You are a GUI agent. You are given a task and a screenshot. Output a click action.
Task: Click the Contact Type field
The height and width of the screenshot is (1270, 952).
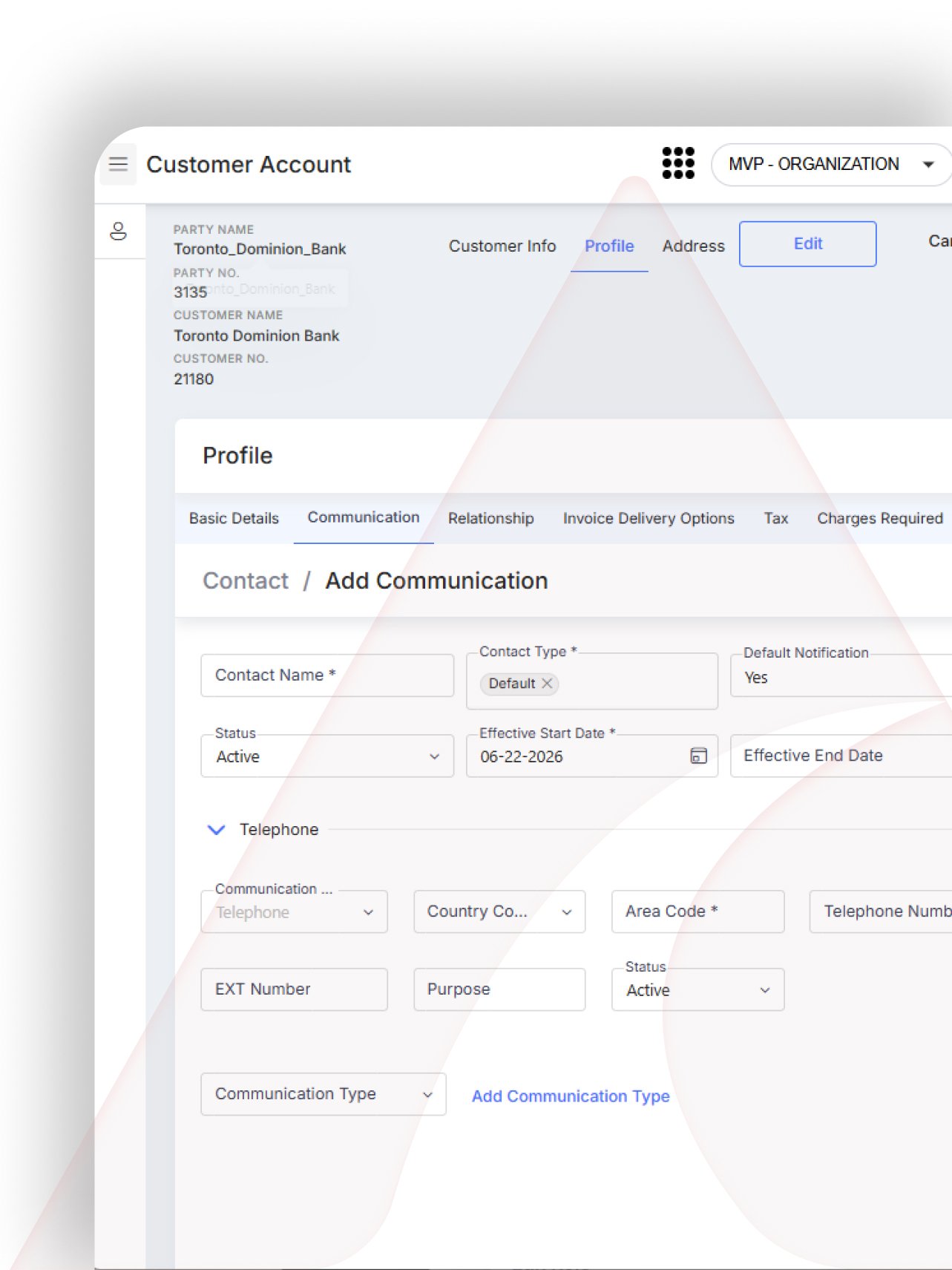click(592, 681)
